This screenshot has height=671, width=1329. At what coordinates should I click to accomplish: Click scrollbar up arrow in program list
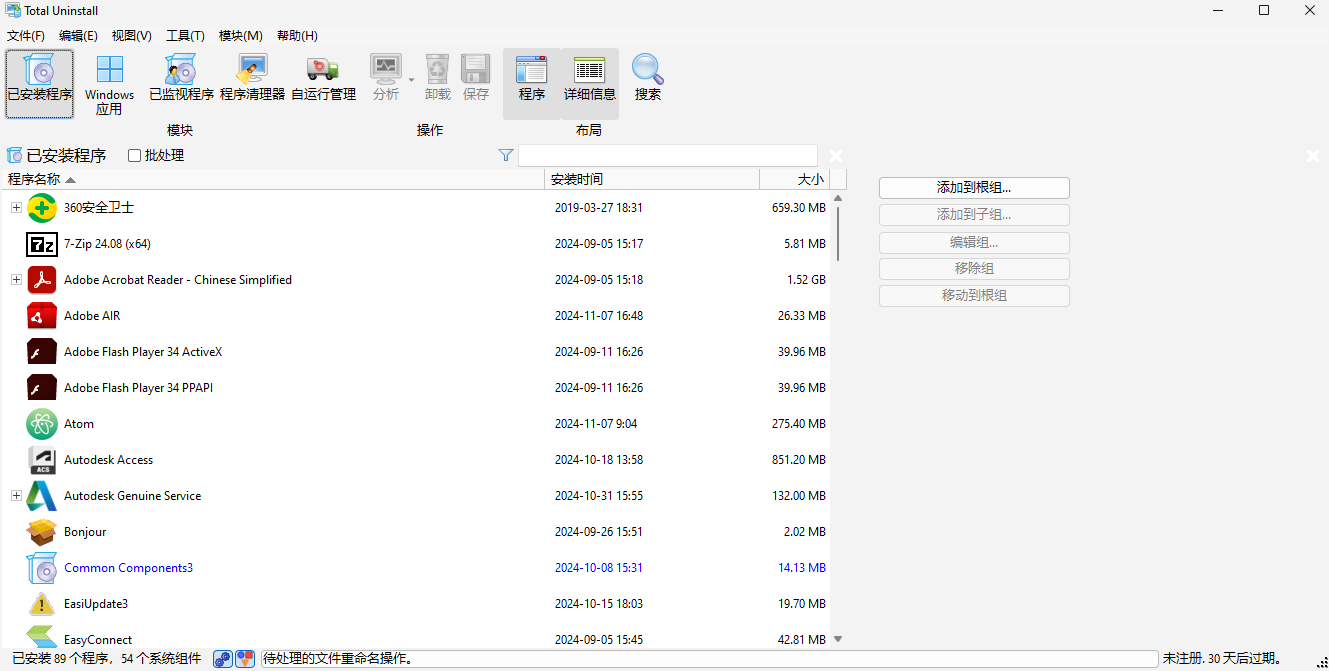click(838, 198)
